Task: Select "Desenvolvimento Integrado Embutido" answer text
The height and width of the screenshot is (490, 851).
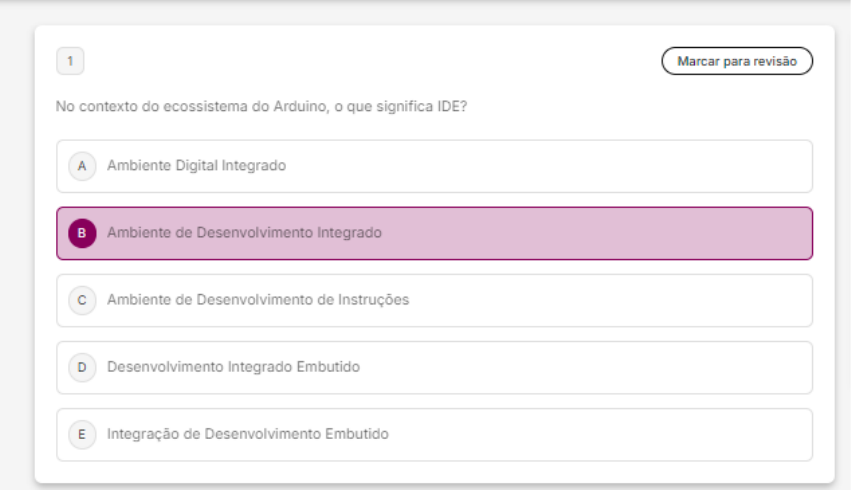Action: 233,367
